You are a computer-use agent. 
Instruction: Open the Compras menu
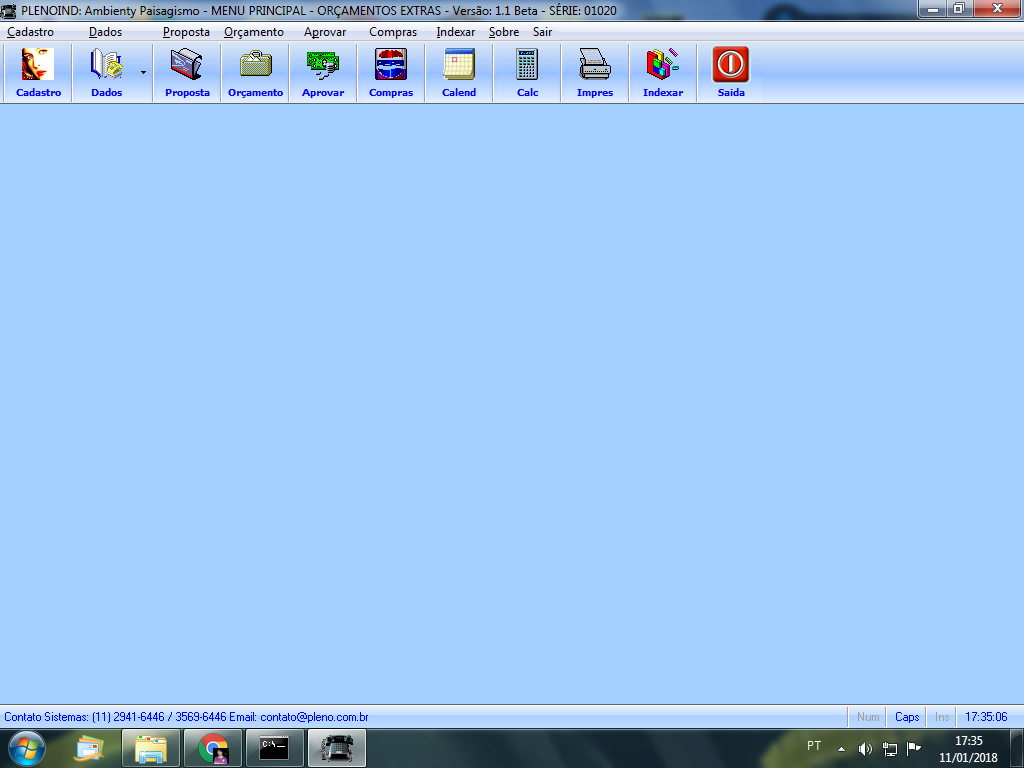click(392, 32)
